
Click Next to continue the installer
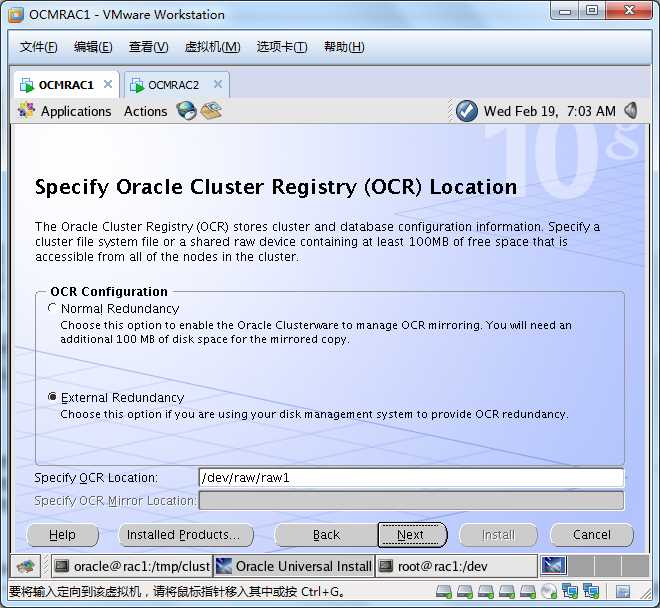pos(412,535)
